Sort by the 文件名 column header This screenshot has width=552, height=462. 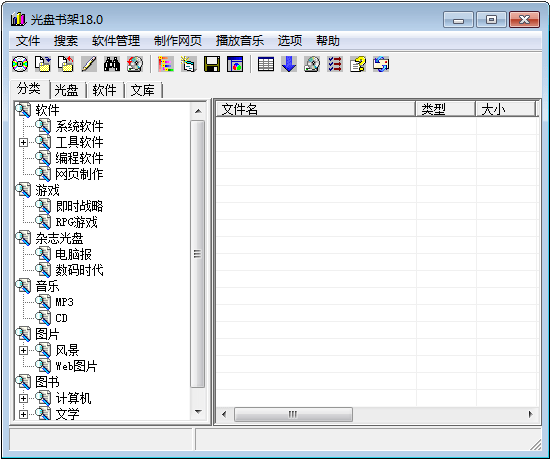click(x=315, y=109)
